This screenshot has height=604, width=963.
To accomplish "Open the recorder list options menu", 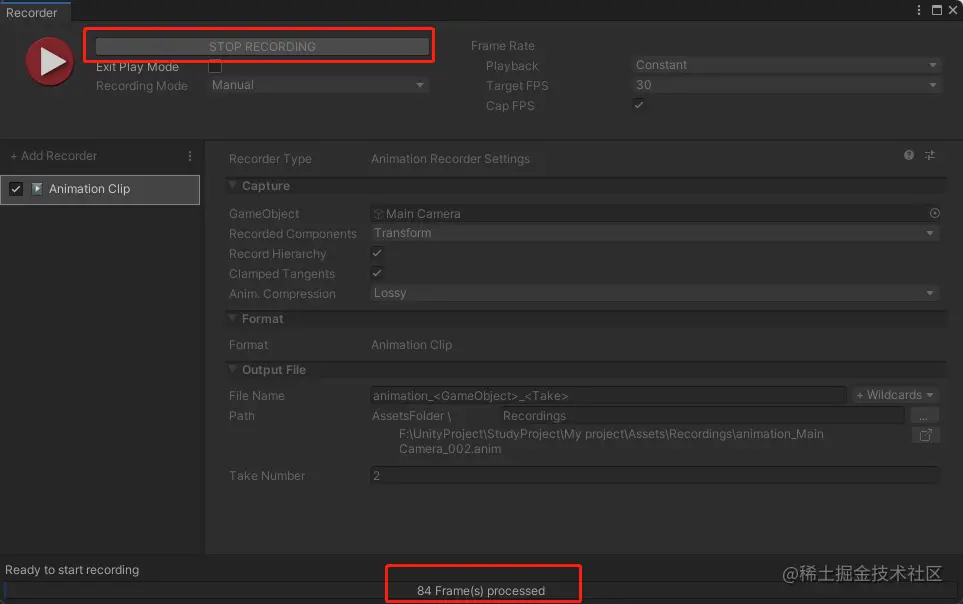I will click(x=190, y=156).
